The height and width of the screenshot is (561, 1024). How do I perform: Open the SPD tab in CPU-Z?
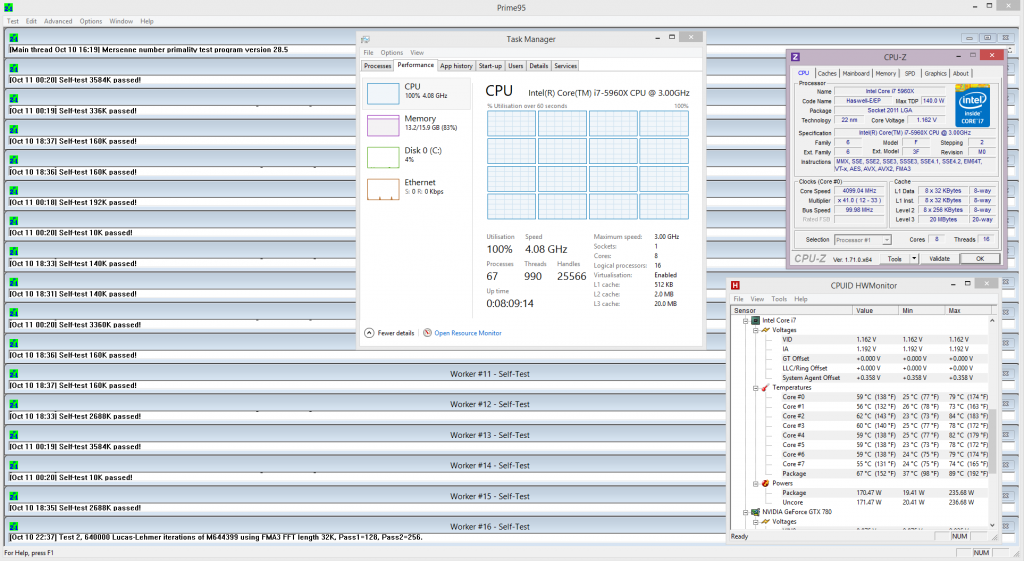[x=910, y=74]
